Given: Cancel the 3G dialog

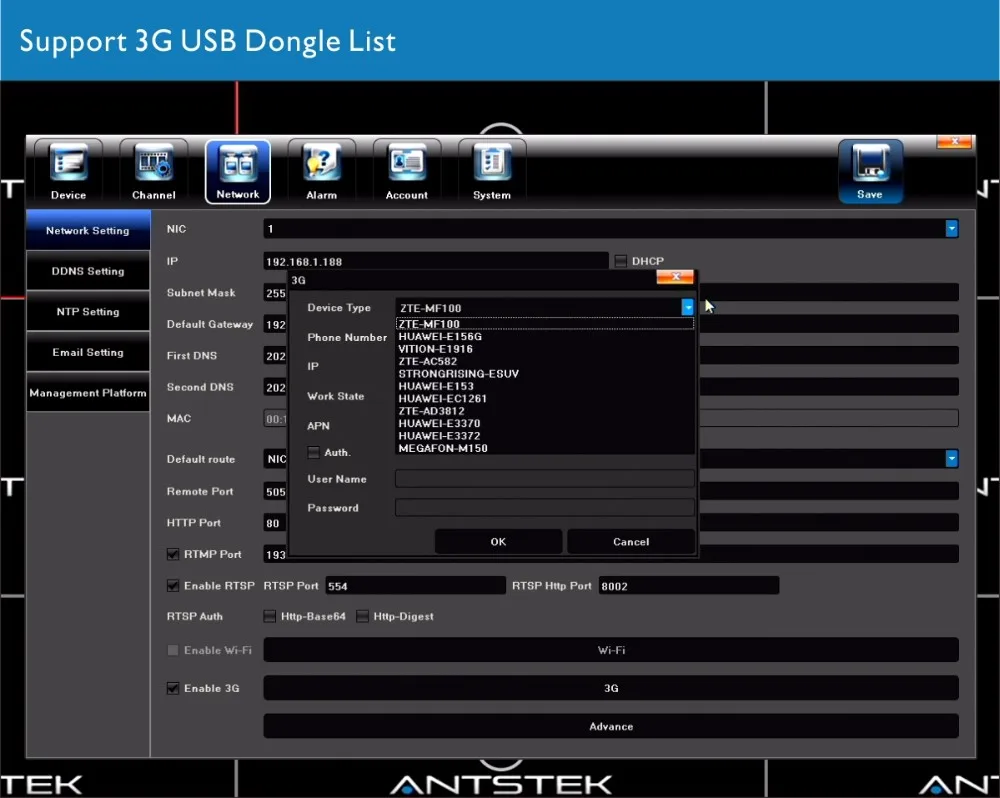Looking at the screenshot, I should pyautogui.click(x=631, y=542).
